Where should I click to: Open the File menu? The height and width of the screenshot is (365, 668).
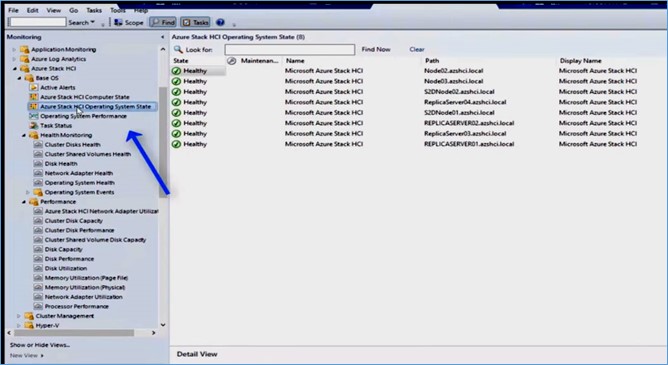pos(13,10)
